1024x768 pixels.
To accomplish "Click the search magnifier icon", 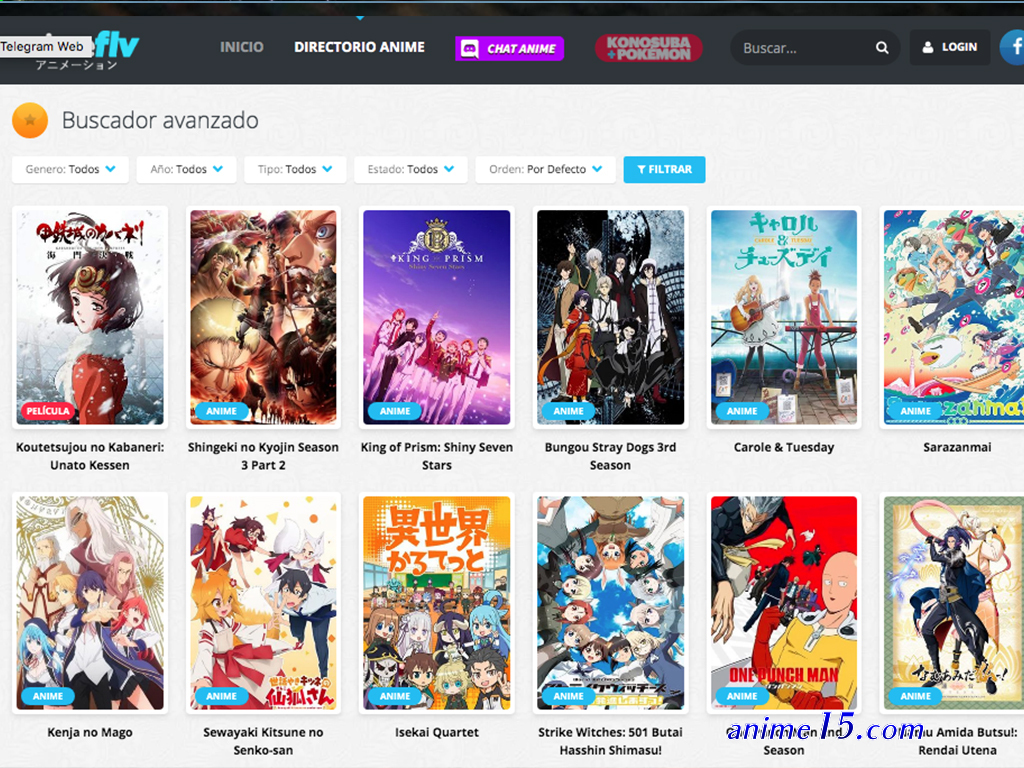I will (882, 48).
